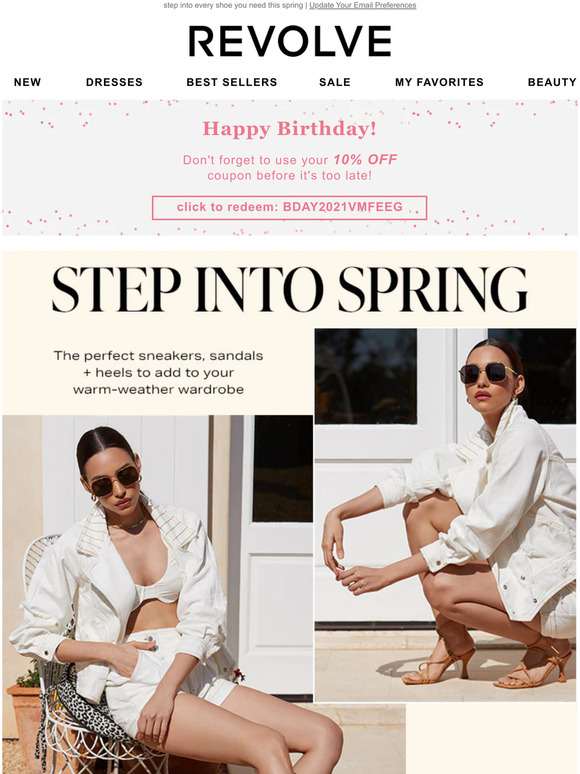Open the SALE menu item

(x=335, y=82)
